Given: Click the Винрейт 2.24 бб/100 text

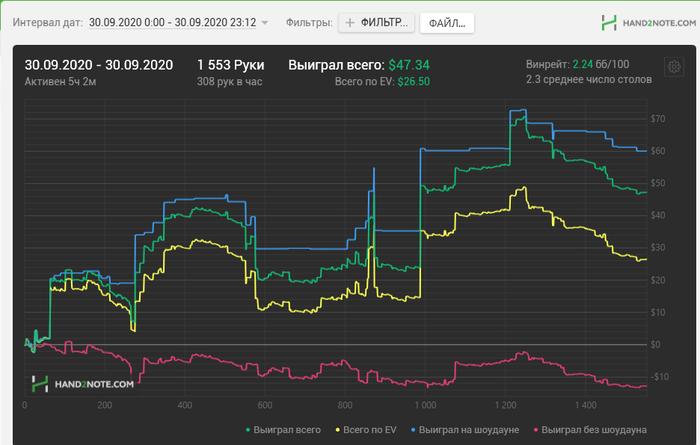Looking at the screenshot, I should 577,64.
